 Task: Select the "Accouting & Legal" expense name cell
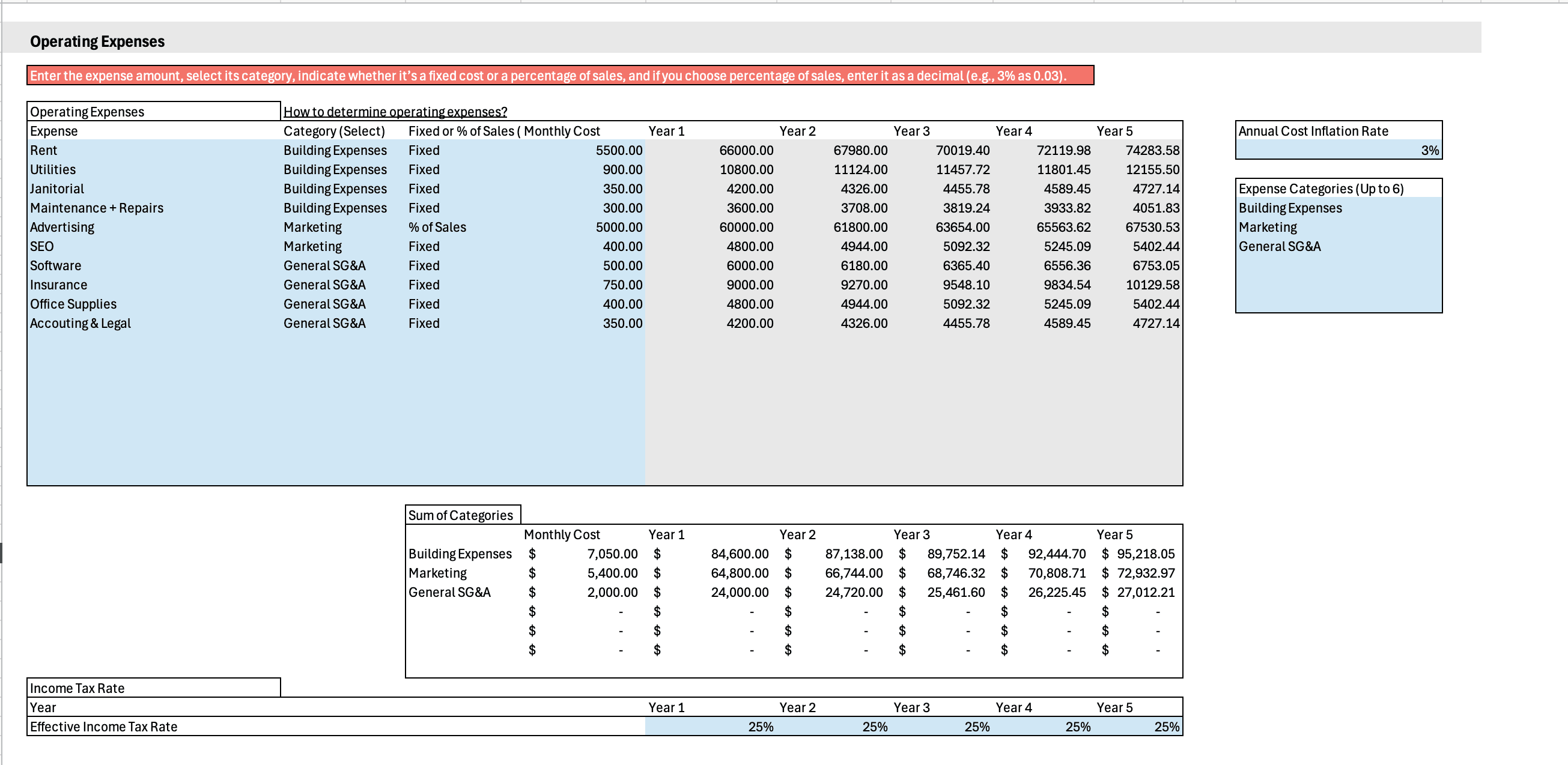[x=81, y=323]
